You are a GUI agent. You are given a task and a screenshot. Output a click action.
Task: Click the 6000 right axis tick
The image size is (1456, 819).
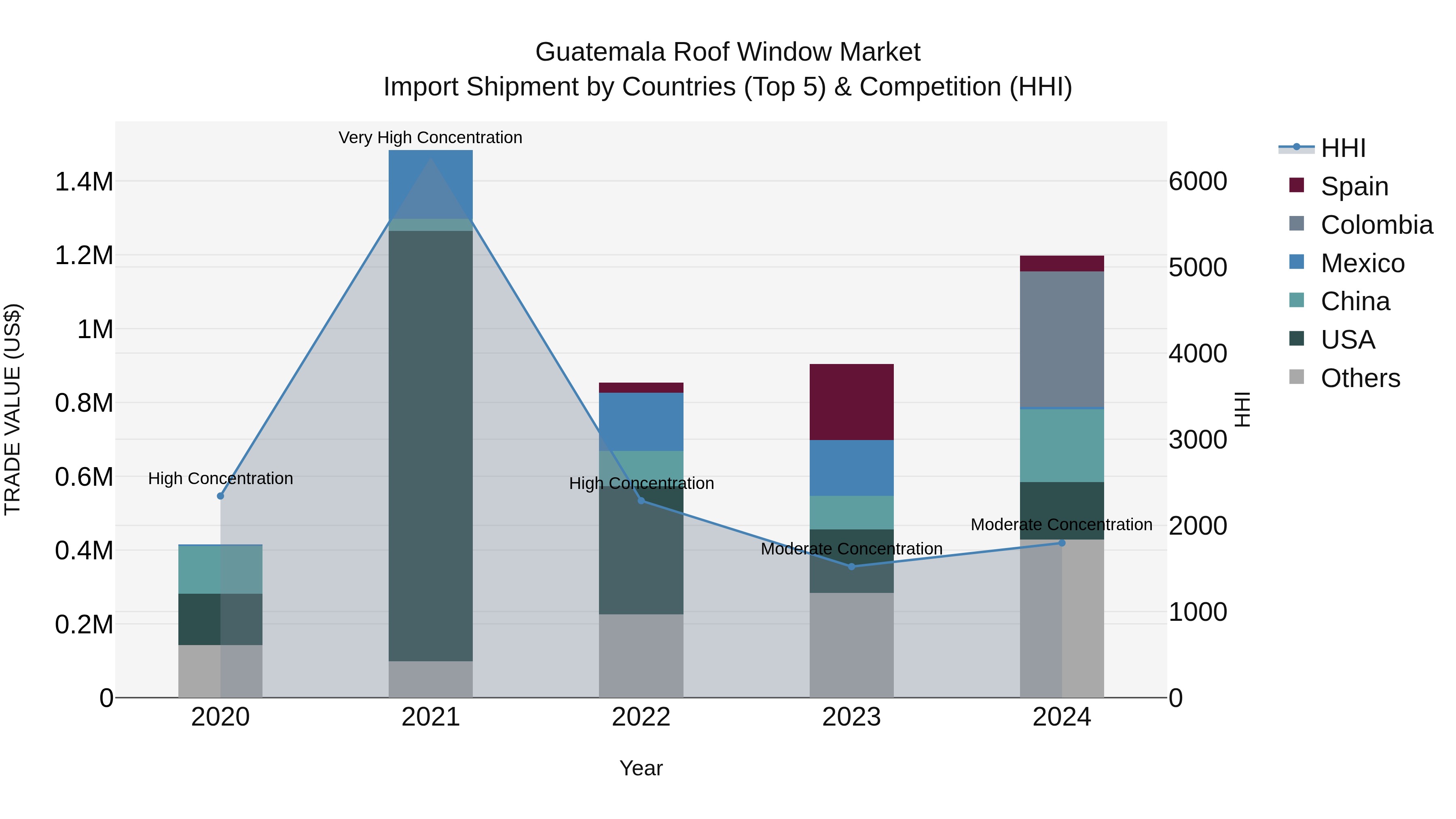(x=1198, y=182)
